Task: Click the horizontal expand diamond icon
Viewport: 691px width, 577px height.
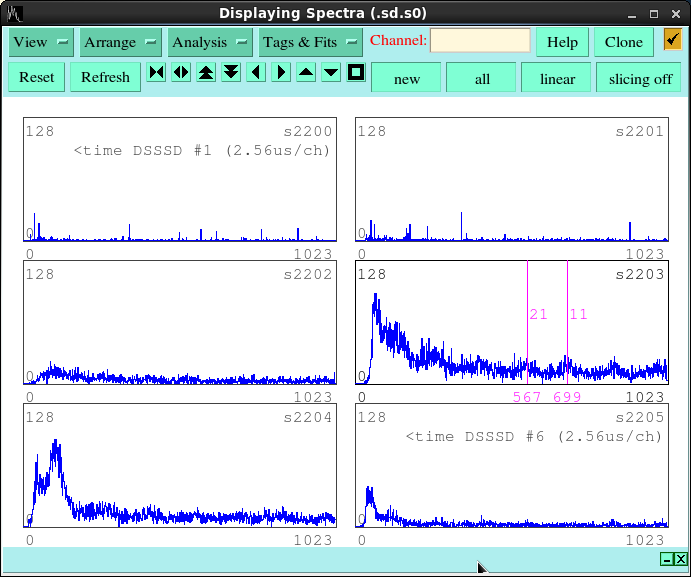Action: (x=181, y=72)
